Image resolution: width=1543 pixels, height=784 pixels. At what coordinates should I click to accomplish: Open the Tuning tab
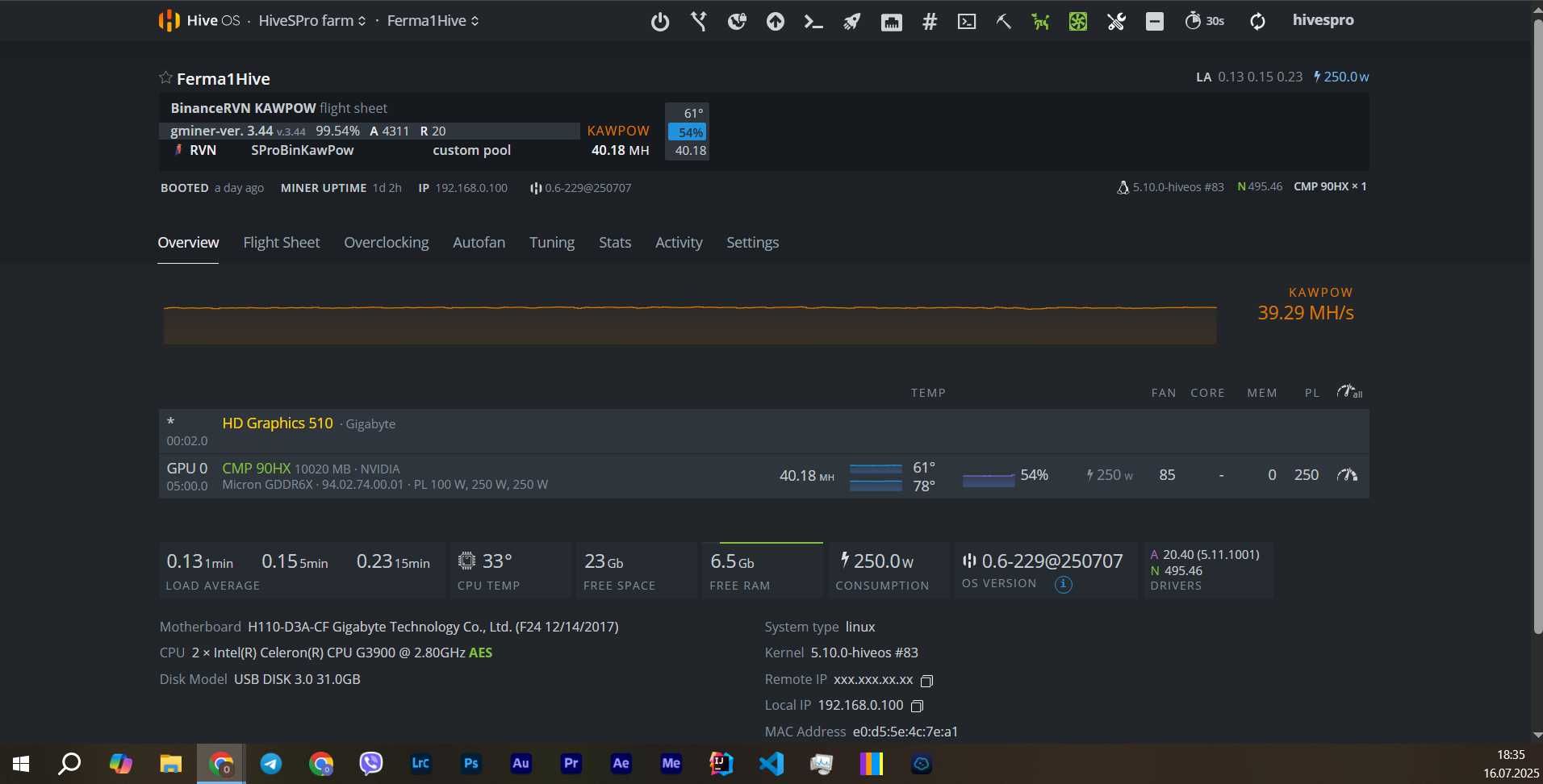[x=552, y=243]
